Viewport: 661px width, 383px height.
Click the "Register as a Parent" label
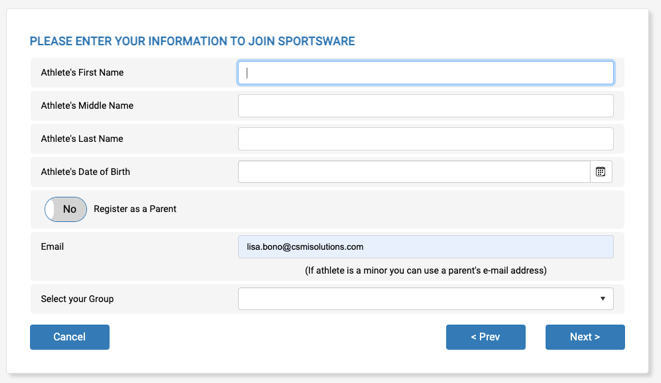pyautogui.click(x=135, y=209)
